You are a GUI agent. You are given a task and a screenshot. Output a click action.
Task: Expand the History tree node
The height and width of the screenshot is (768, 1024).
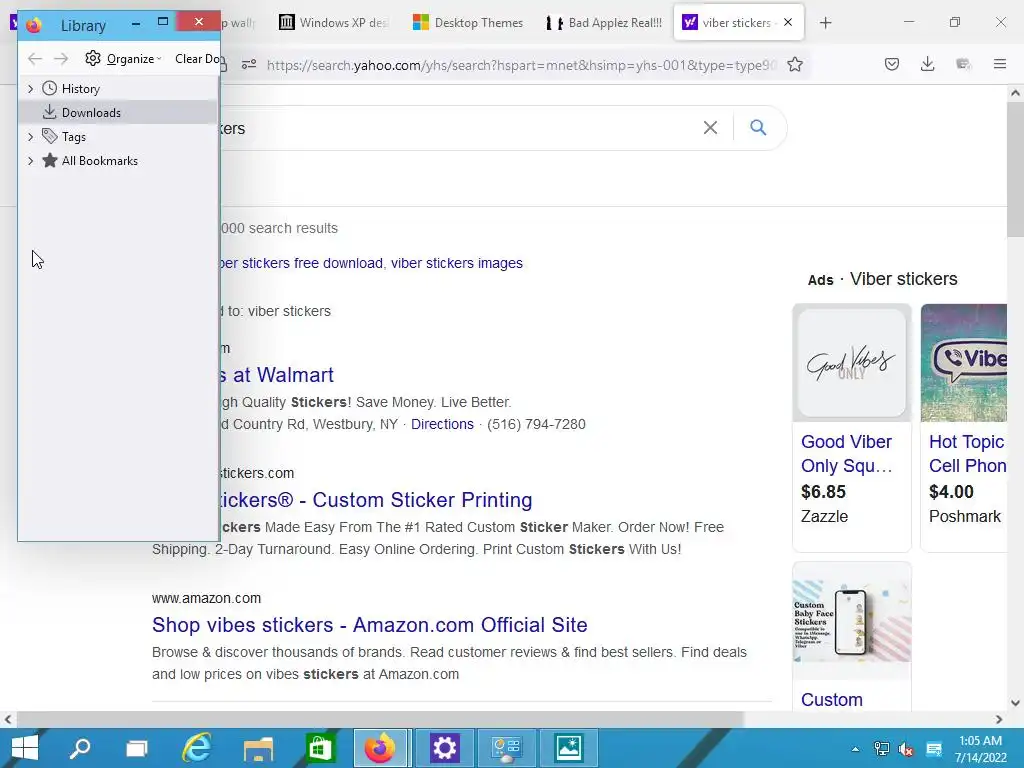pos(30,89)
